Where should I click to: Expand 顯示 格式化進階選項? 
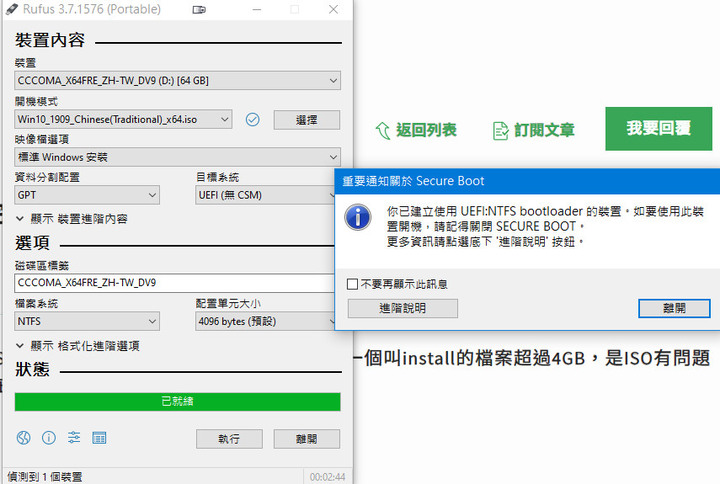[78, 346]
